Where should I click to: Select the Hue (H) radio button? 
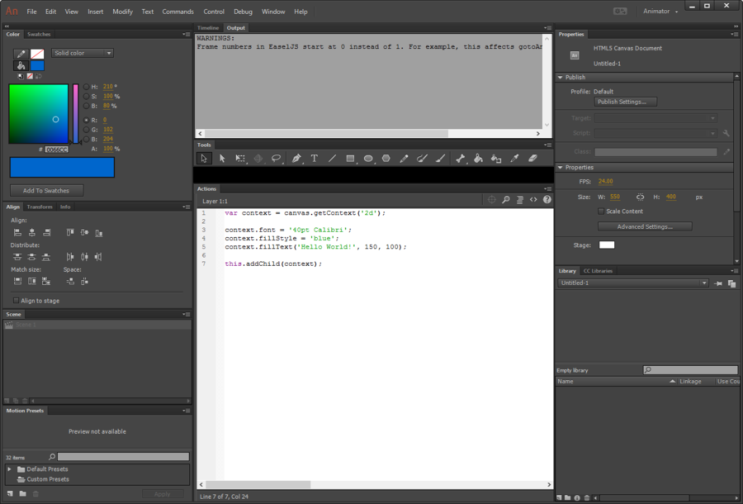coord(86,87)
